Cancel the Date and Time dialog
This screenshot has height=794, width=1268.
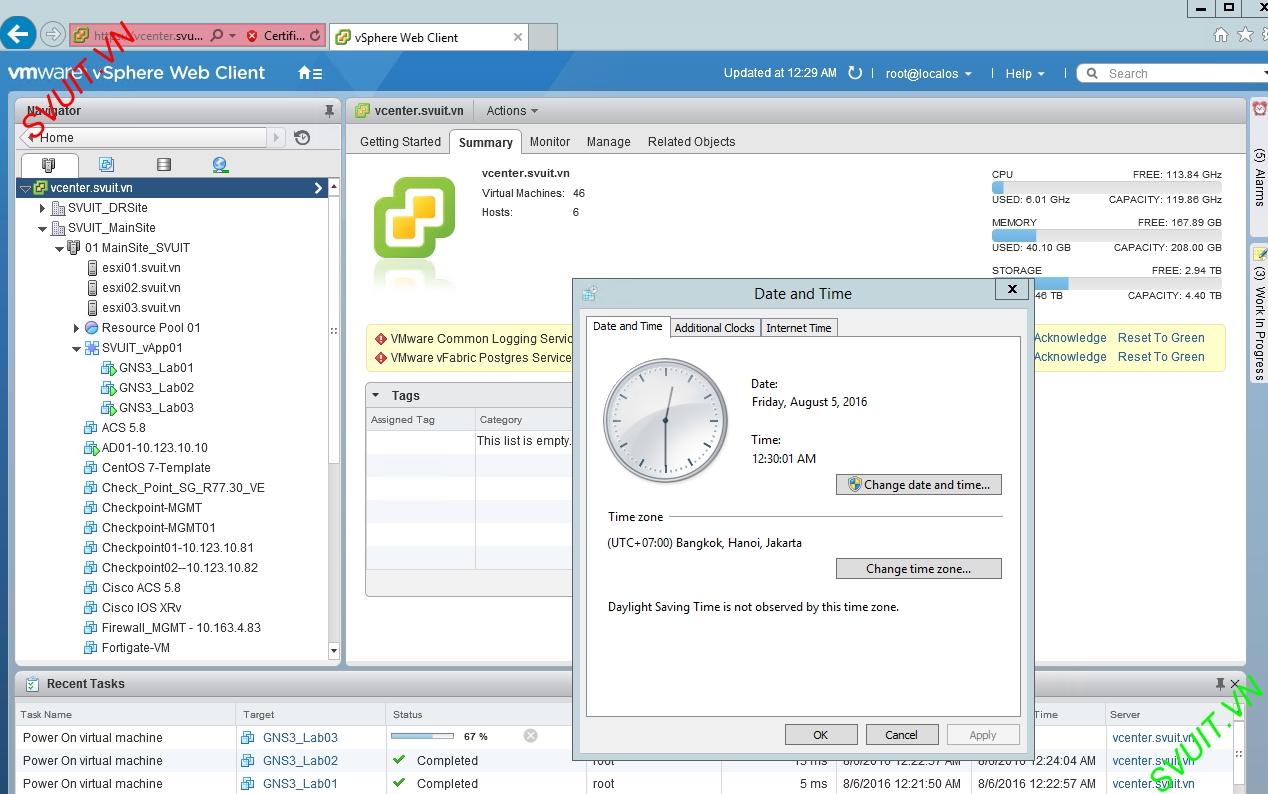tap(901, 734)
